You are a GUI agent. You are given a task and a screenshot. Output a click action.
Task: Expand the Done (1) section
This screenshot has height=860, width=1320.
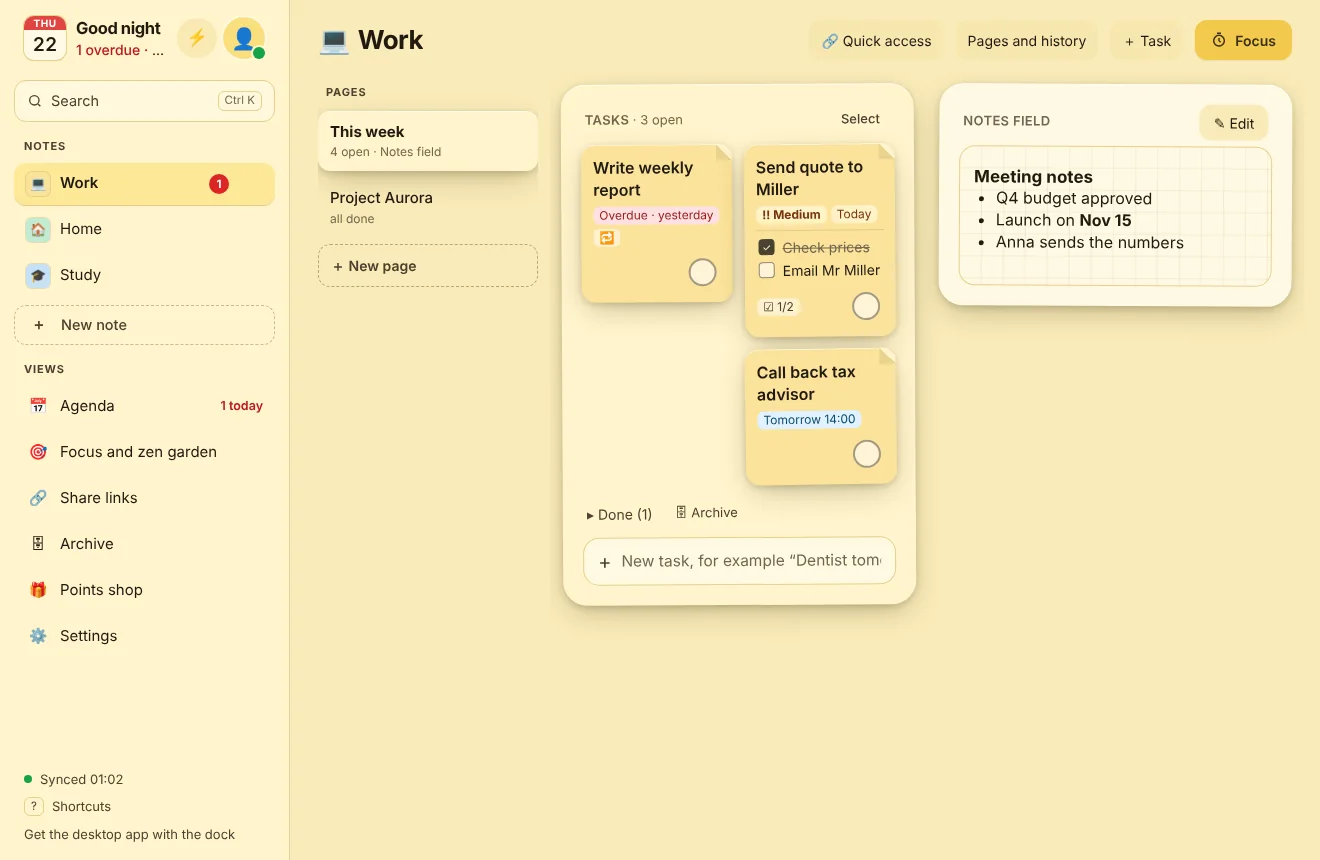pyautogui.click(x=619, y=514)
